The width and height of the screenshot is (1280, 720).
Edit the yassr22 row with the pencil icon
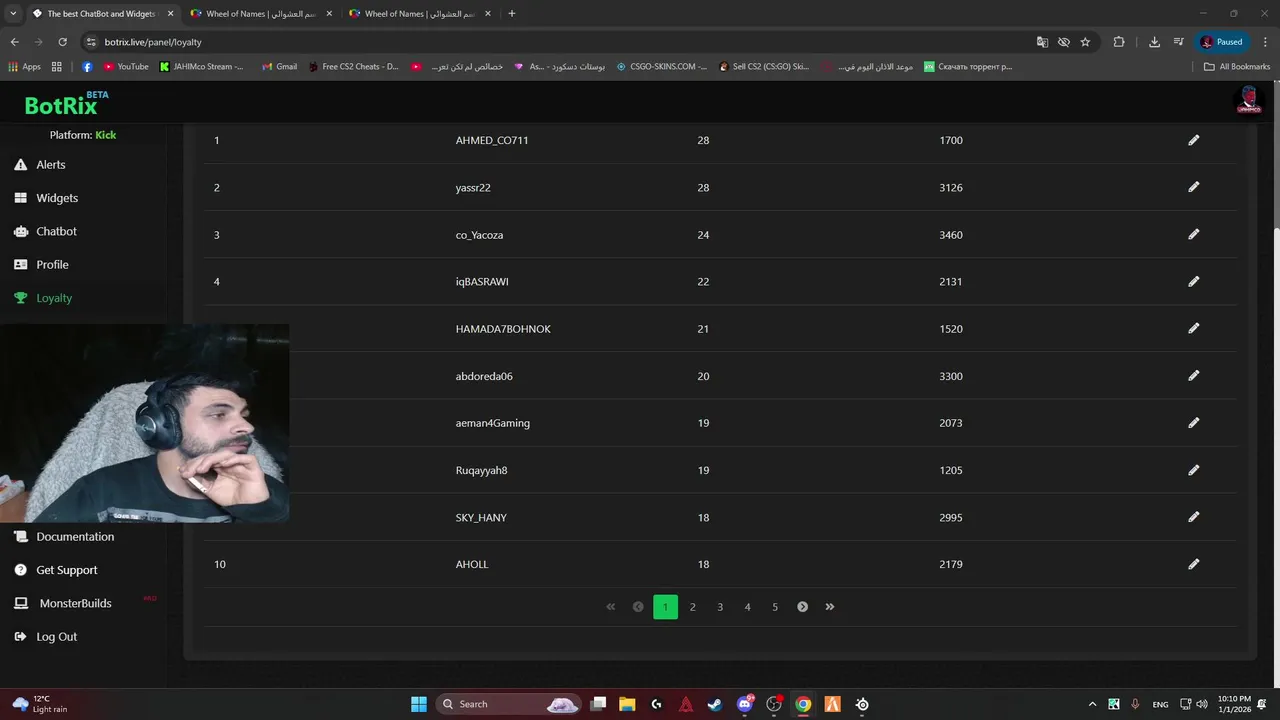1193,187
